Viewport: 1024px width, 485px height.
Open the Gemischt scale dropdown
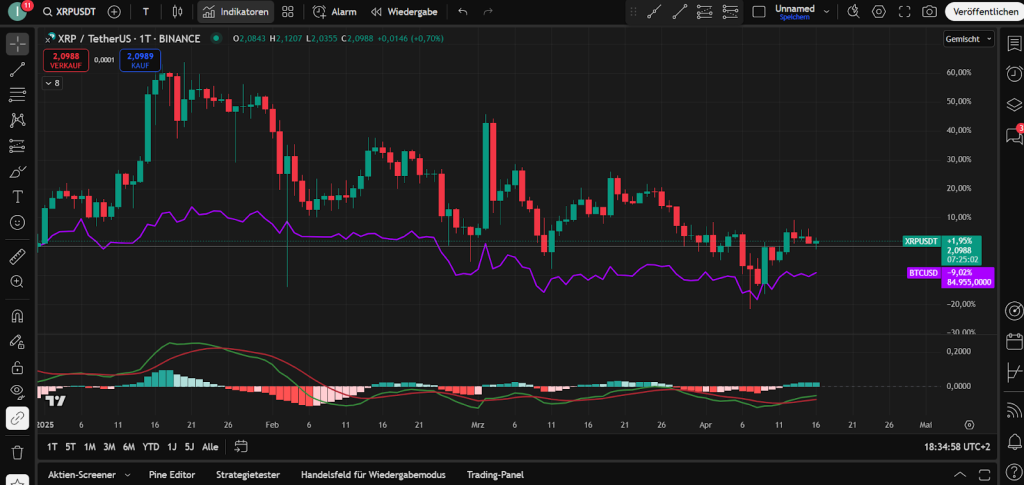click(968, 39)
